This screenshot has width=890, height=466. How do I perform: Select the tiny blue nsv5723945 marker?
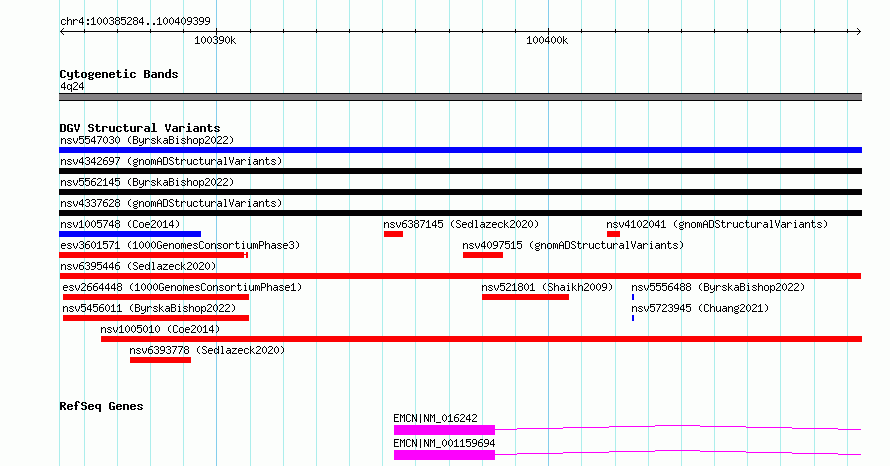coord(633,318)
